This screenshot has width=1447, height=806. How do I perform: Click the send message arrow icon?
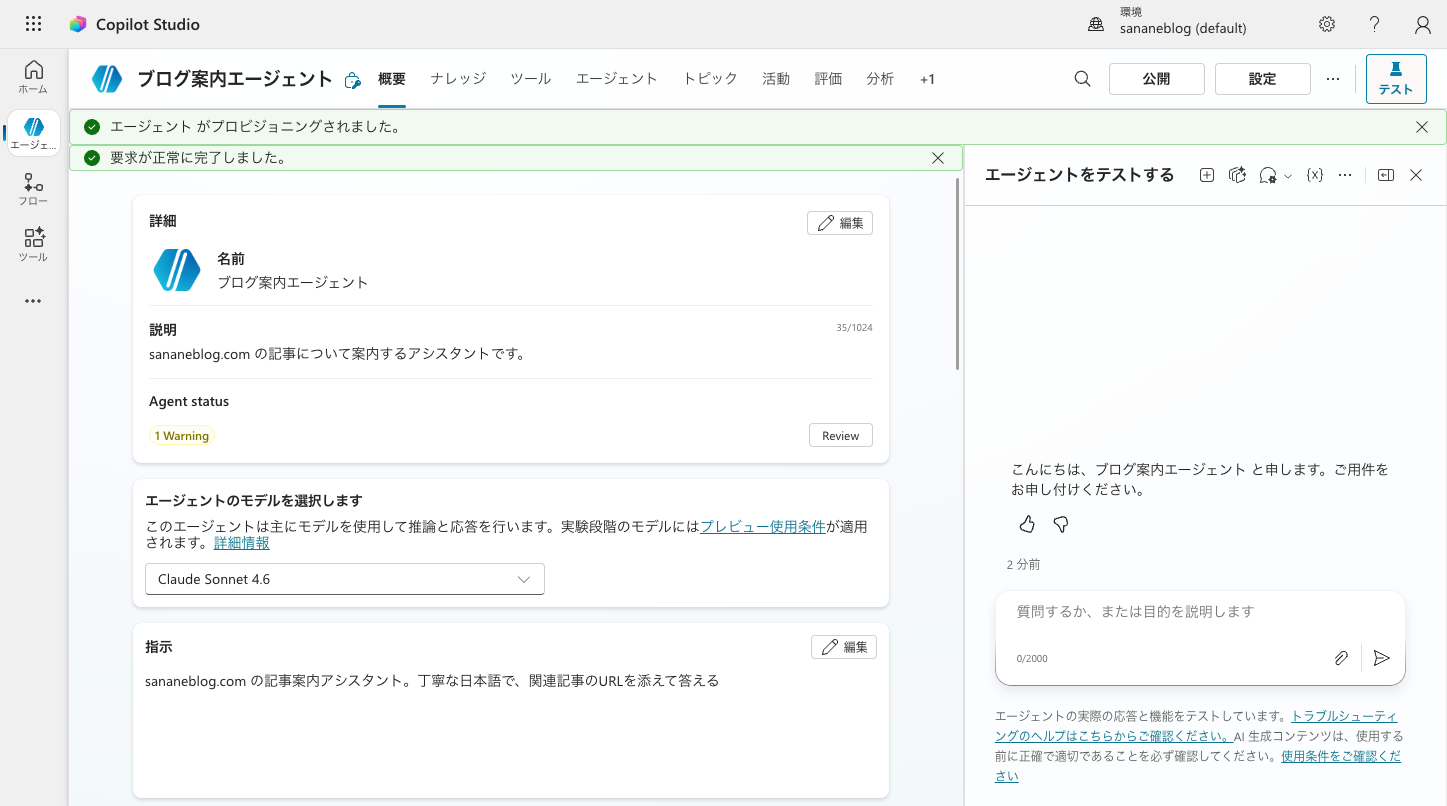click(1381, 658)
